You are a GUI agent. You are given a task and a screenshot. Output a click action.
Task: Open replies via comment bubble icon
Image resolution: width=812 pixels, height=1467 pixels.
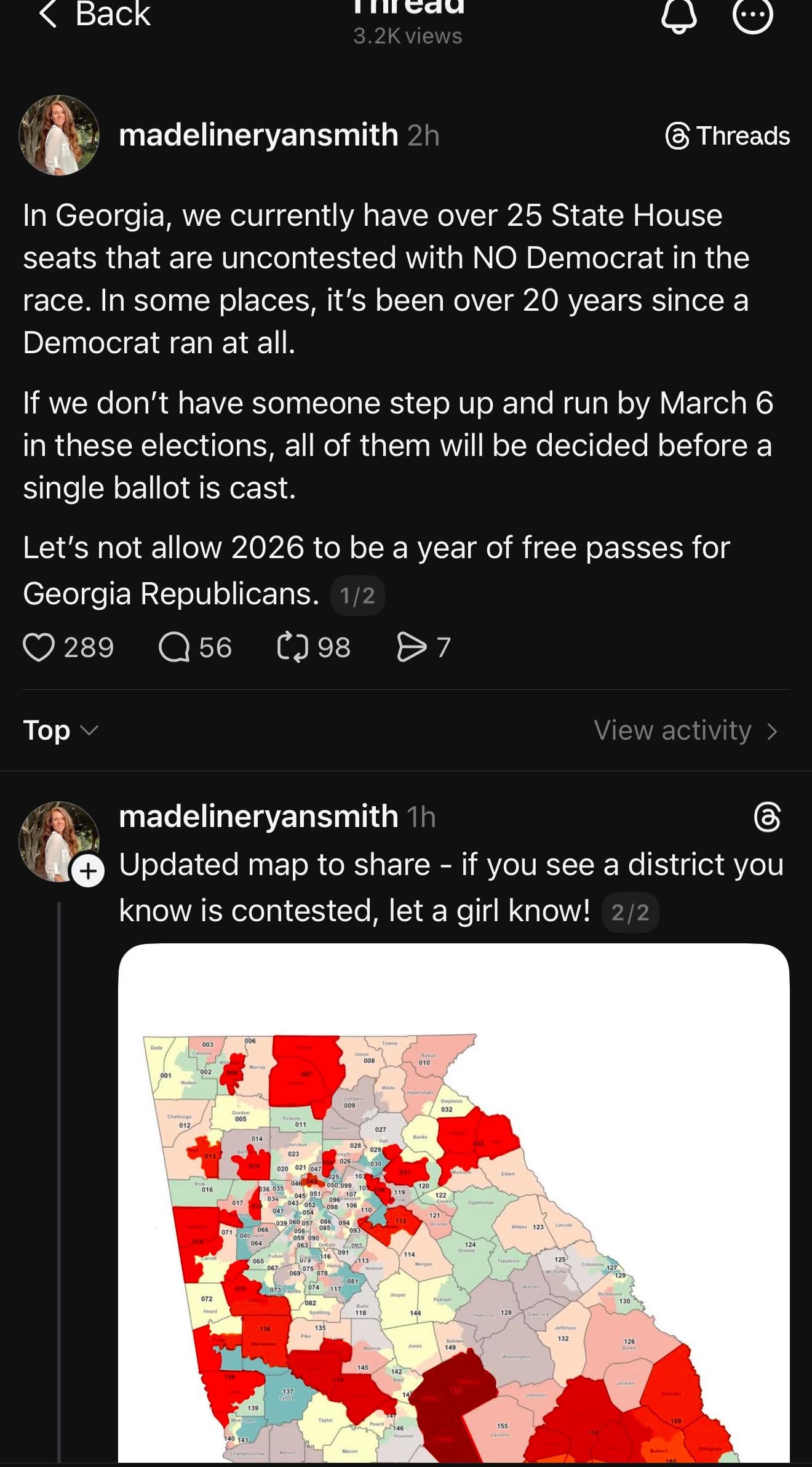point(174,647)
